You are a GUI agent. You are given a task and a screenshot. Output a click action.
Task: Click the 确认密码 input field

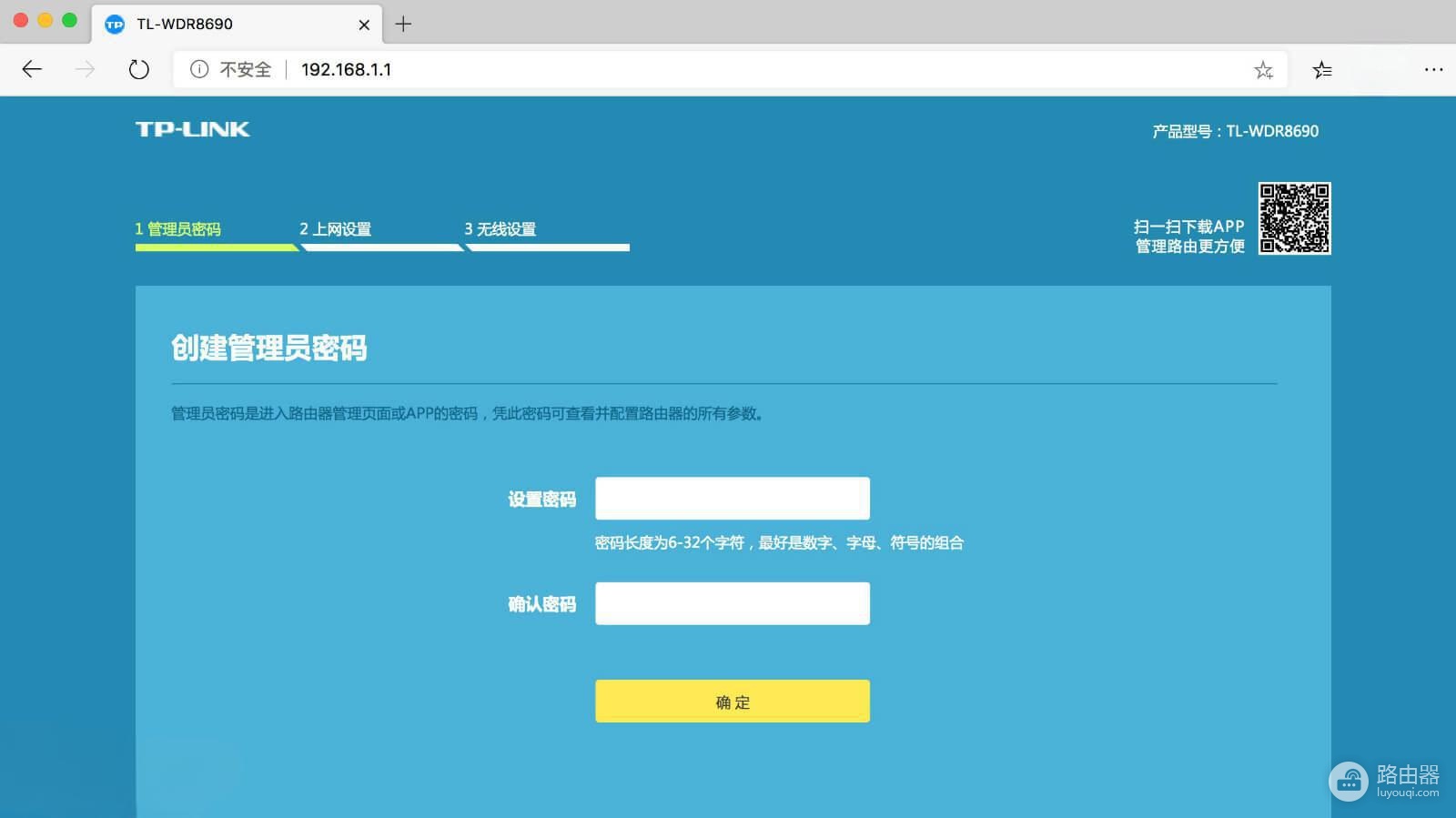point(733,603)
